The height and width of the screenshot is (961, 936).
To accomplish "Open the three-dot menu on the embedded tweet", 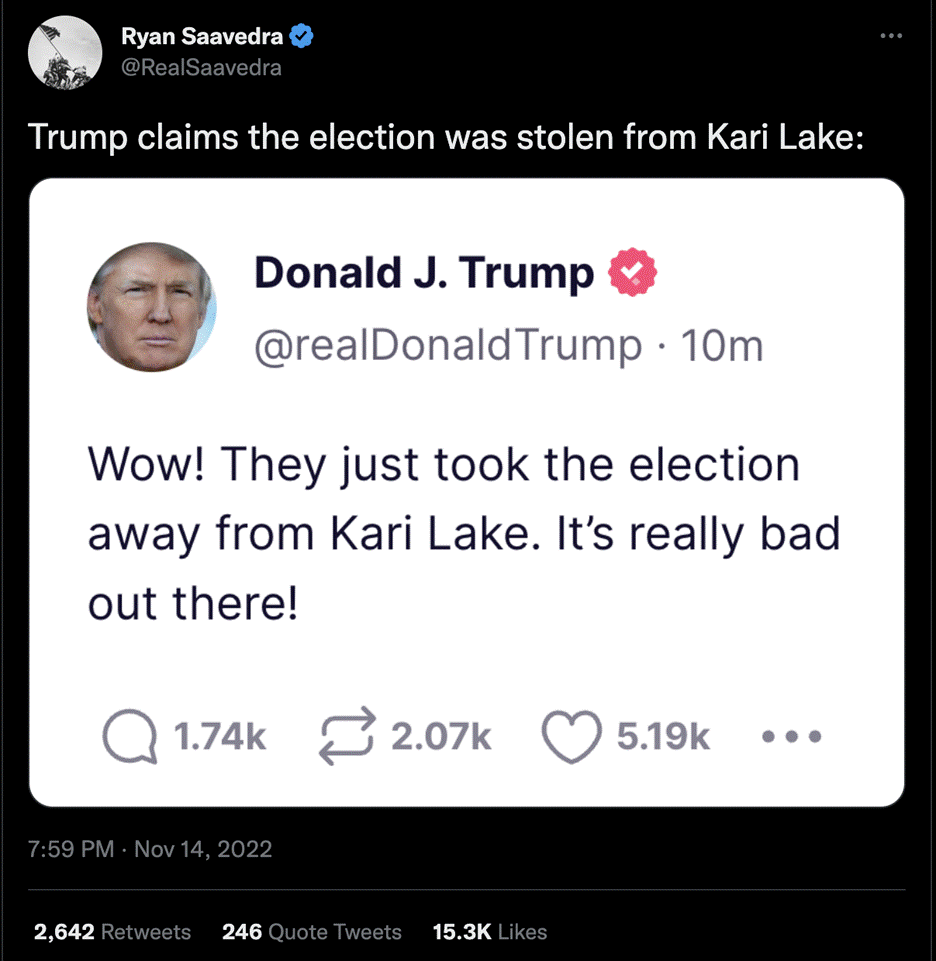I will (790, 737).
